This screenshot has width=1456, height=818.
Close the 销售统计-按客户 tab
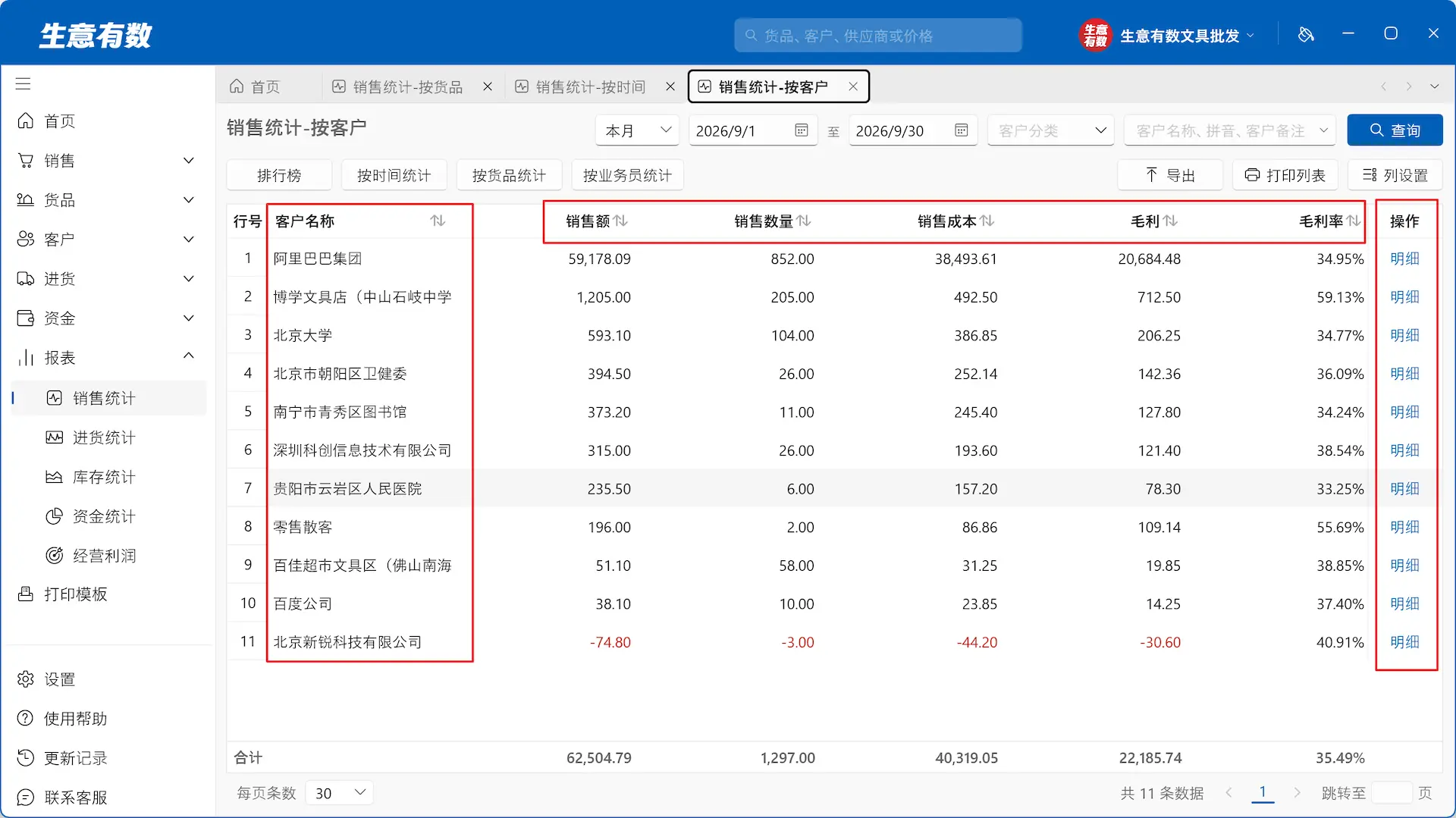pyautogui.click(x=853, y=86)
